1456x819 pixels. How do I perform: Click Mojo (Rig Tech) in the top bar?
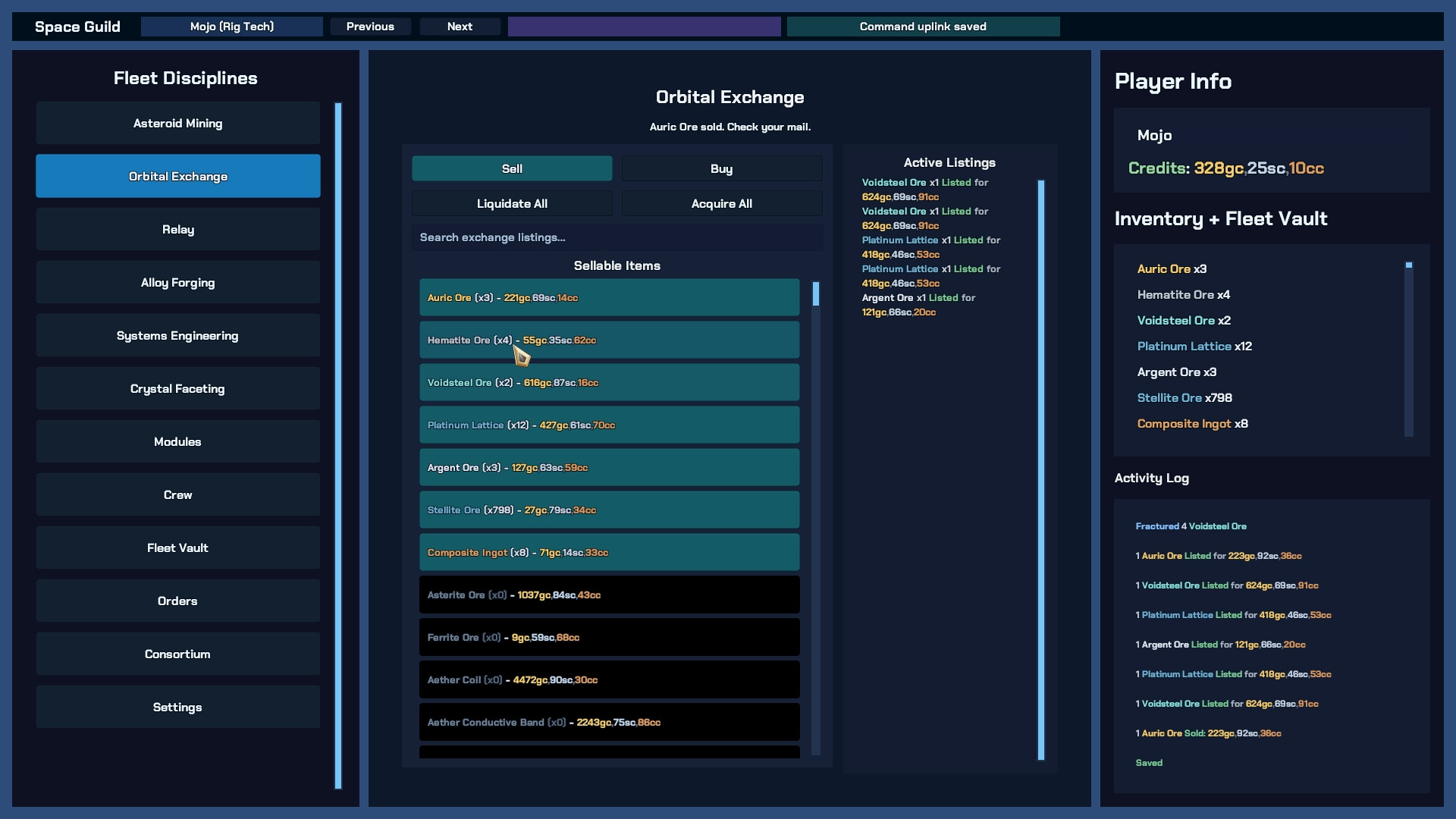point(231,26)
